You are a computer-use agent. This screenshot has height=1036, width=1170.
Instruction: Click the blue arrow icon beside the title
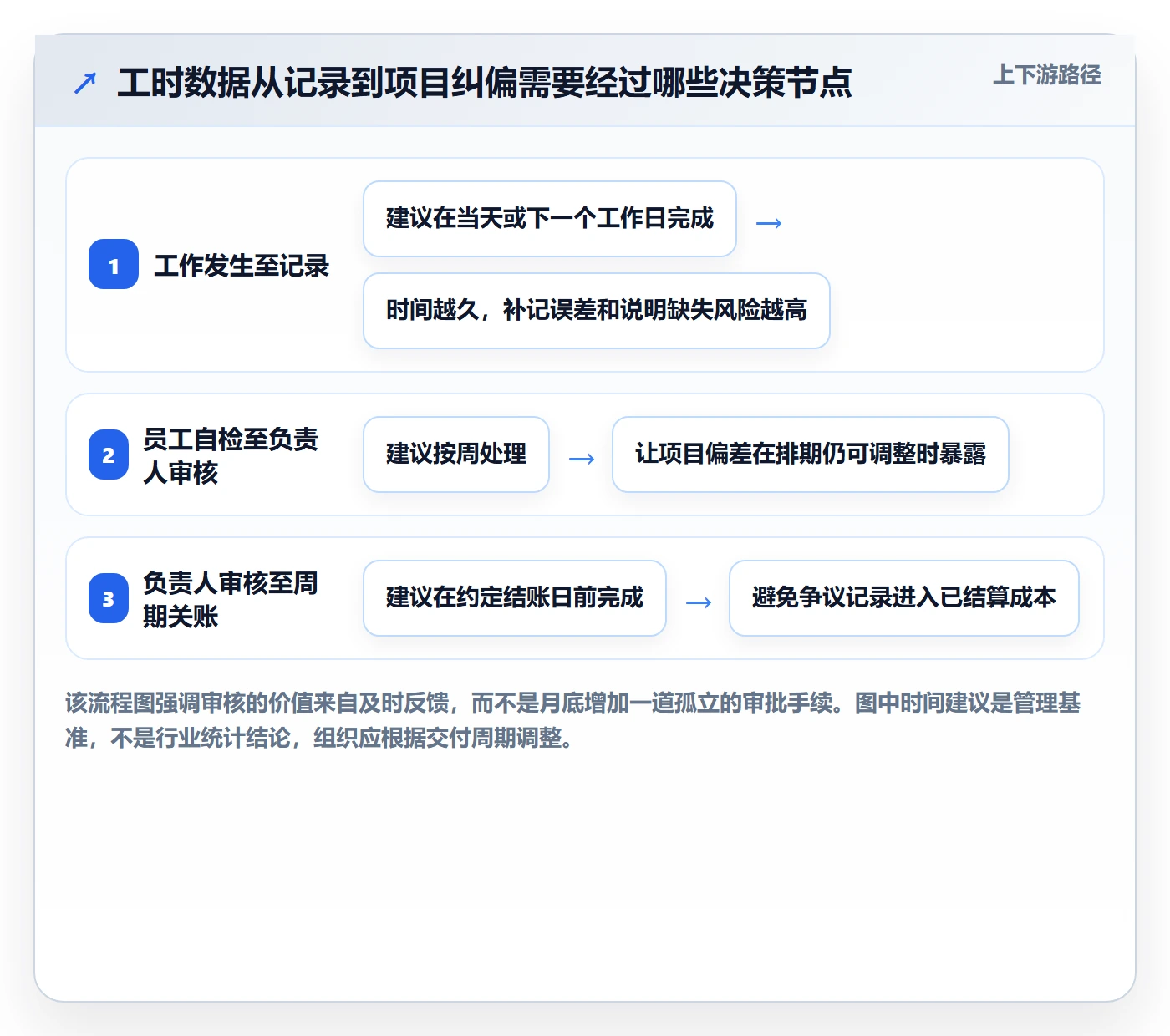coord(85,83)
